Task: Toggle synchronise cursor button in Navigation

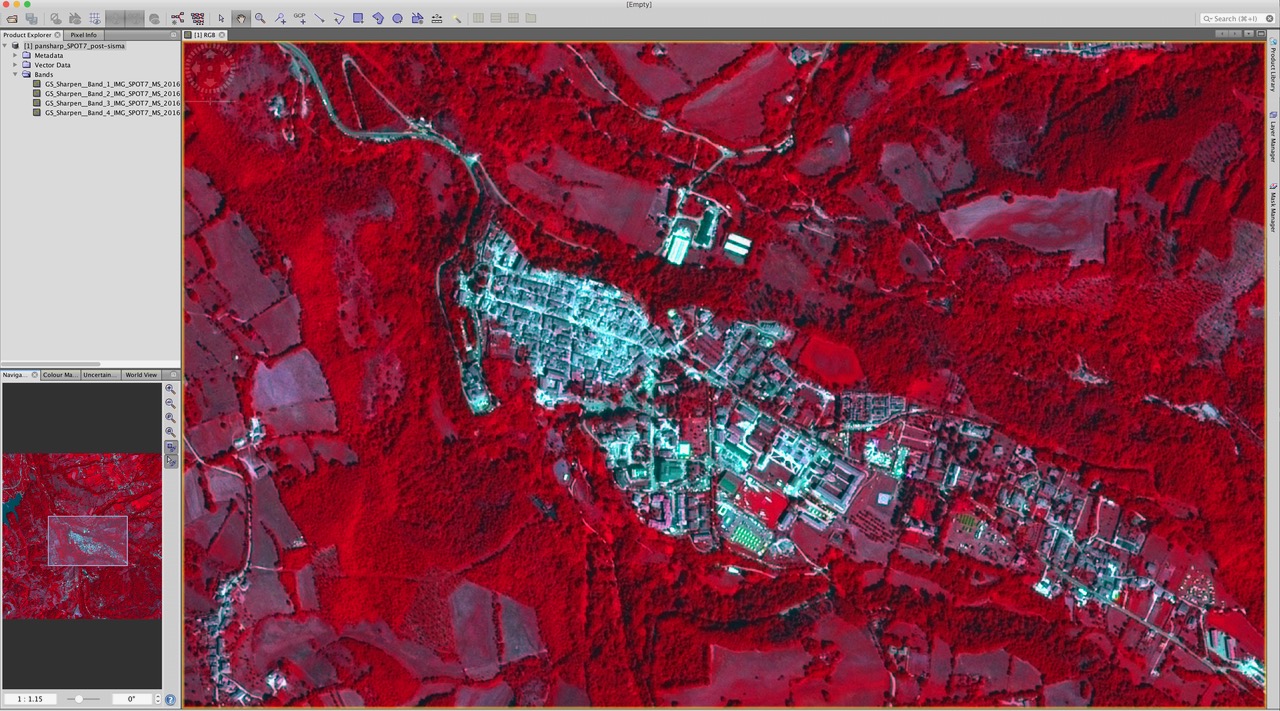Action: (x=170, y=461)
